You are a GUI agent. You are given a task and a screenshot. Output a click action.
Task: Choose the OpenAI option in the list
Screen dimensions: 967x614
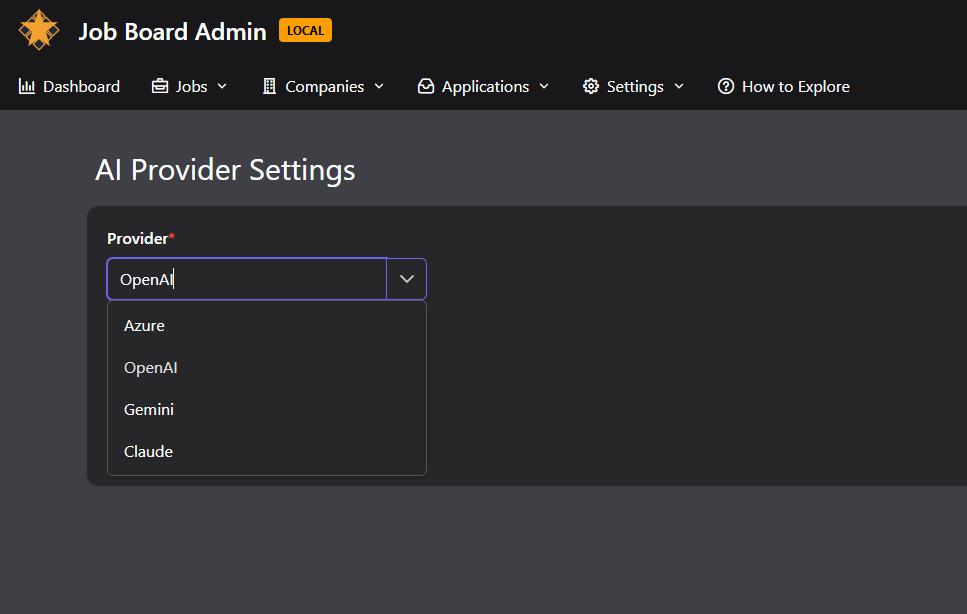[150, 368]
